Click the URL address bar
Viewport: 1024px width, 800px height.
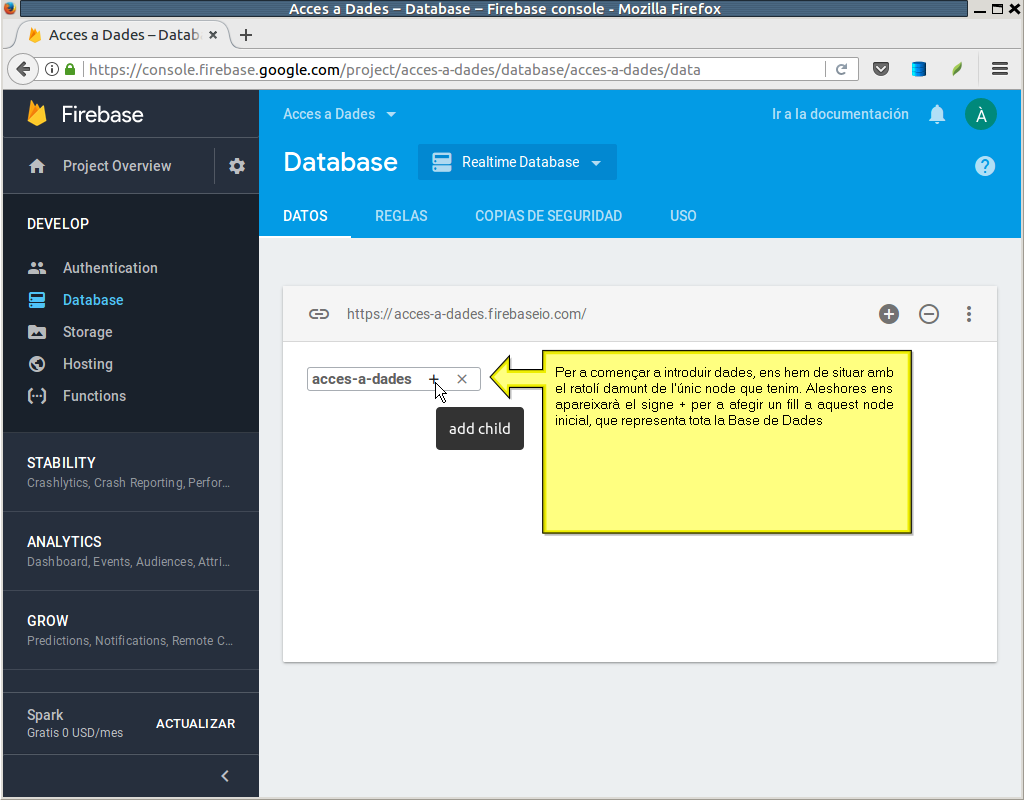[455, 69]
